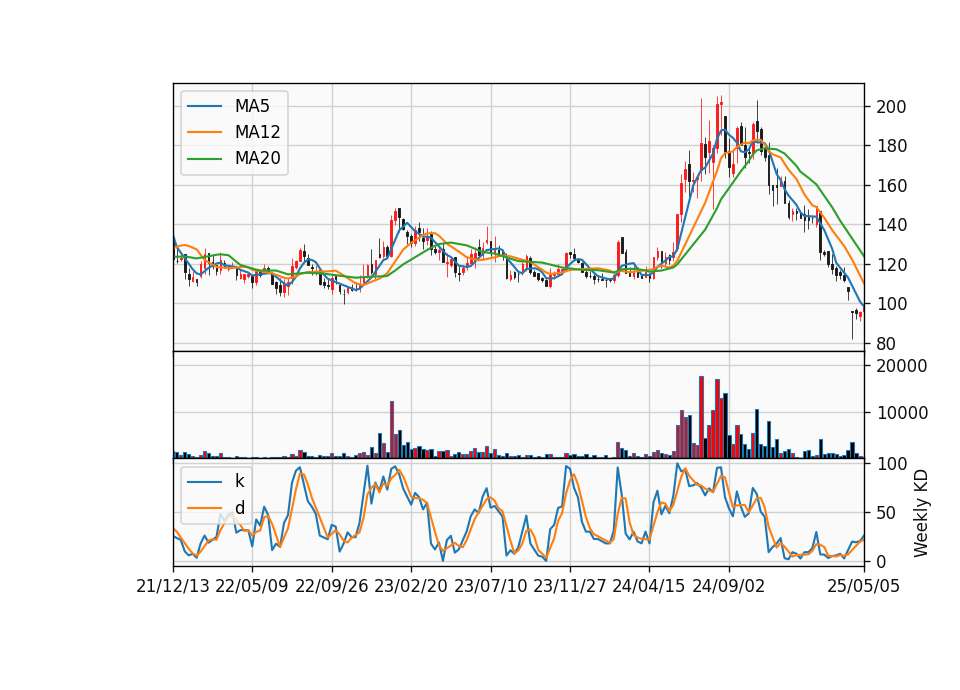Viewport: 960px width, 690px height.
Task: Click the tallest red volume bar
Action: 702,417
